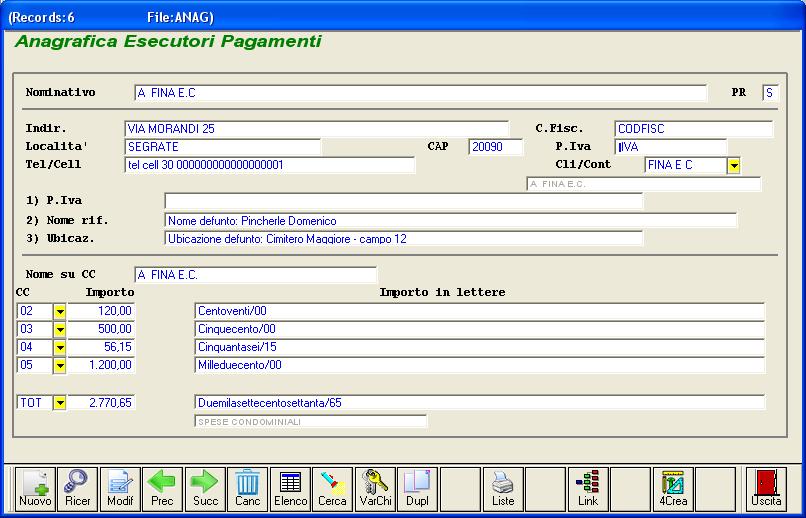Click the Importo field 500,00
This screenshot has width=806, height=518.
[101, 329]
